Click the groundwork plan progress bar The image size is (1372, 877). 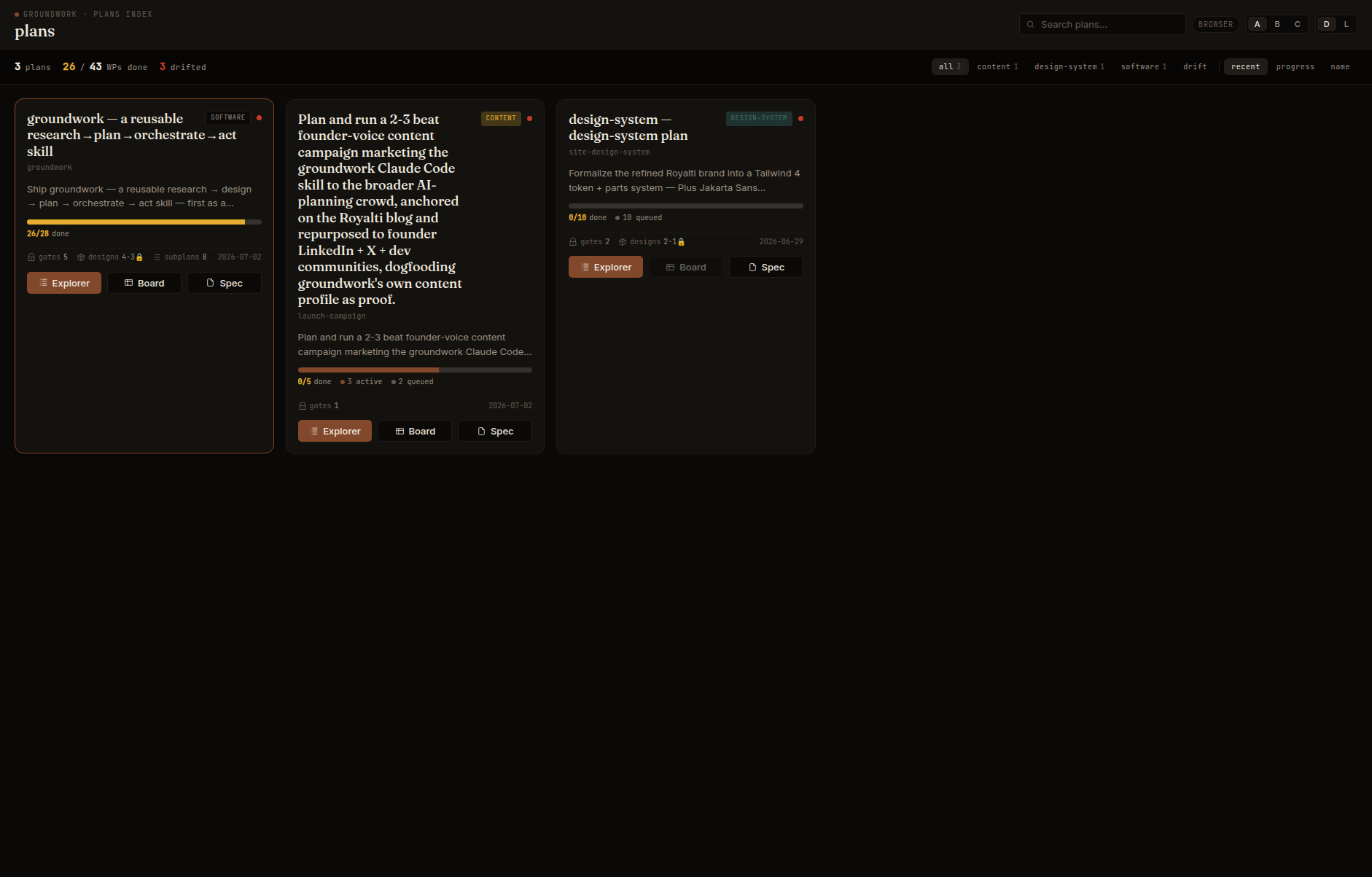coord(144,222)
